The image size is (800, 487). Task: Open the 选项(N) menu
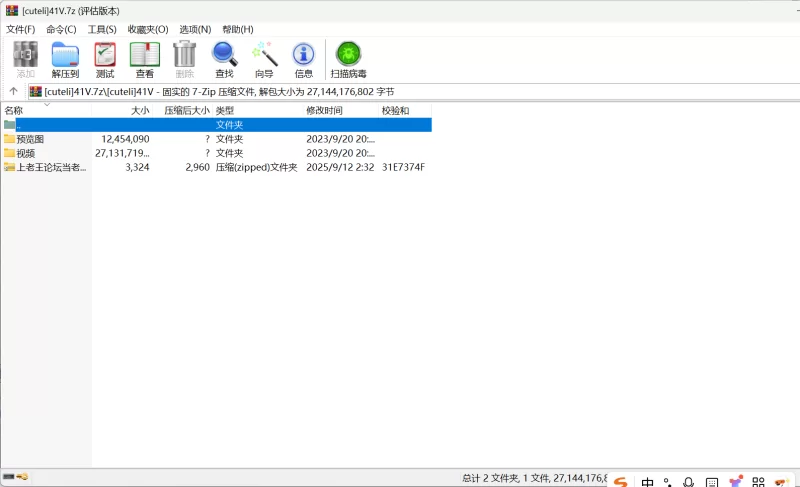pyautogui.click(x=195, y=30)
